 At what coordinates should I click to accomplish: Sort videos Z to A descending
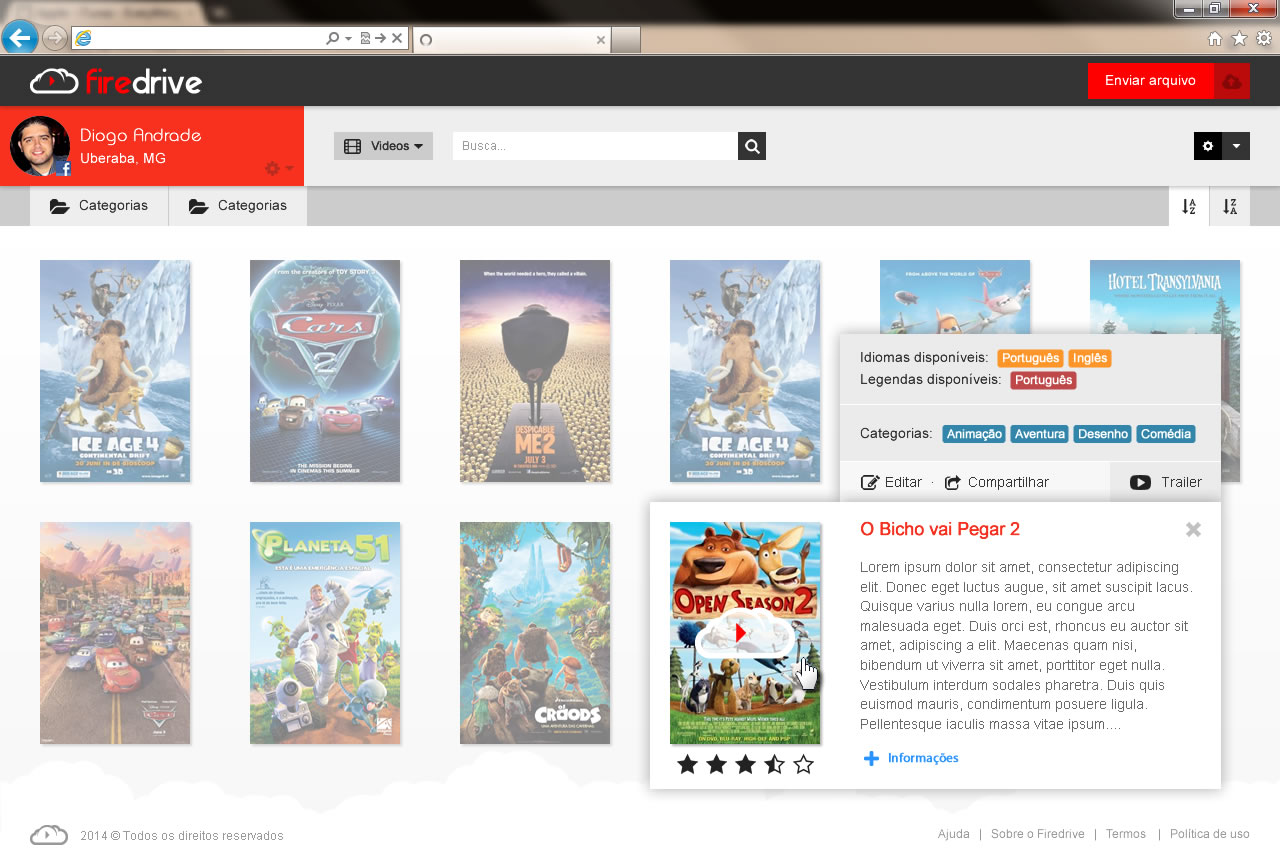(1230, 206)
